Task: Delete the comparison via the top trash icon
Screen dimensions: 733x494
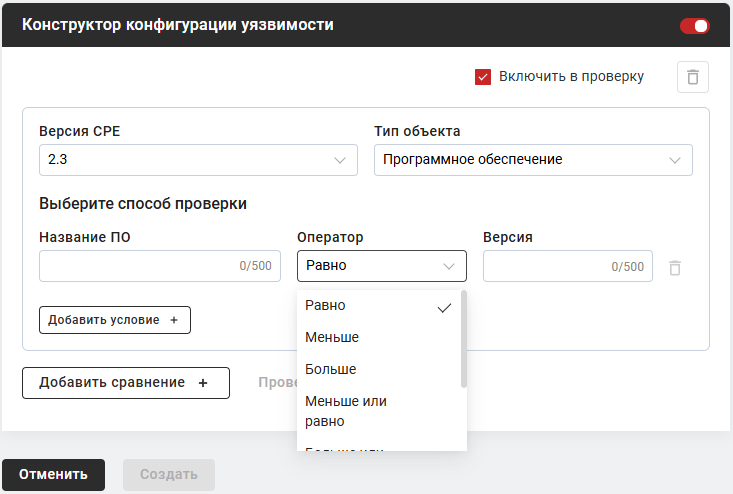Action: point(693,77)
